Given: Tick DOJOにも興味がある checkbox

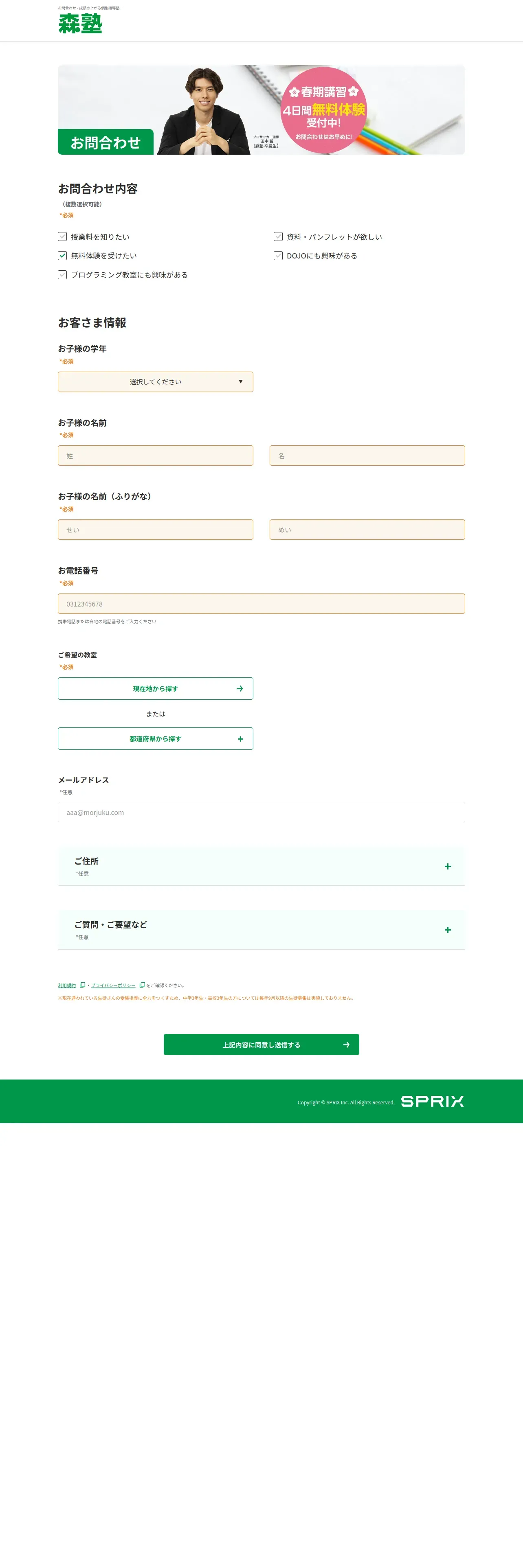Looking at the screenshot, I should point(278,256).
